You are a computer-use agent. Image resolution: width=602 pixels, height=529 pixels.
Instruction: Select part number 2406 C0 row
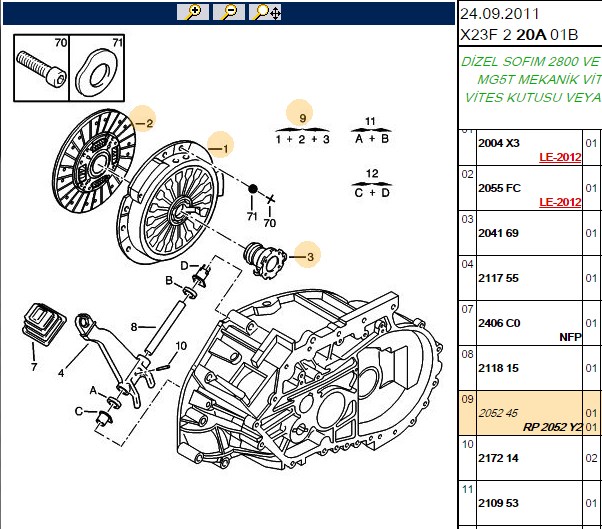(x=530, y=323)
